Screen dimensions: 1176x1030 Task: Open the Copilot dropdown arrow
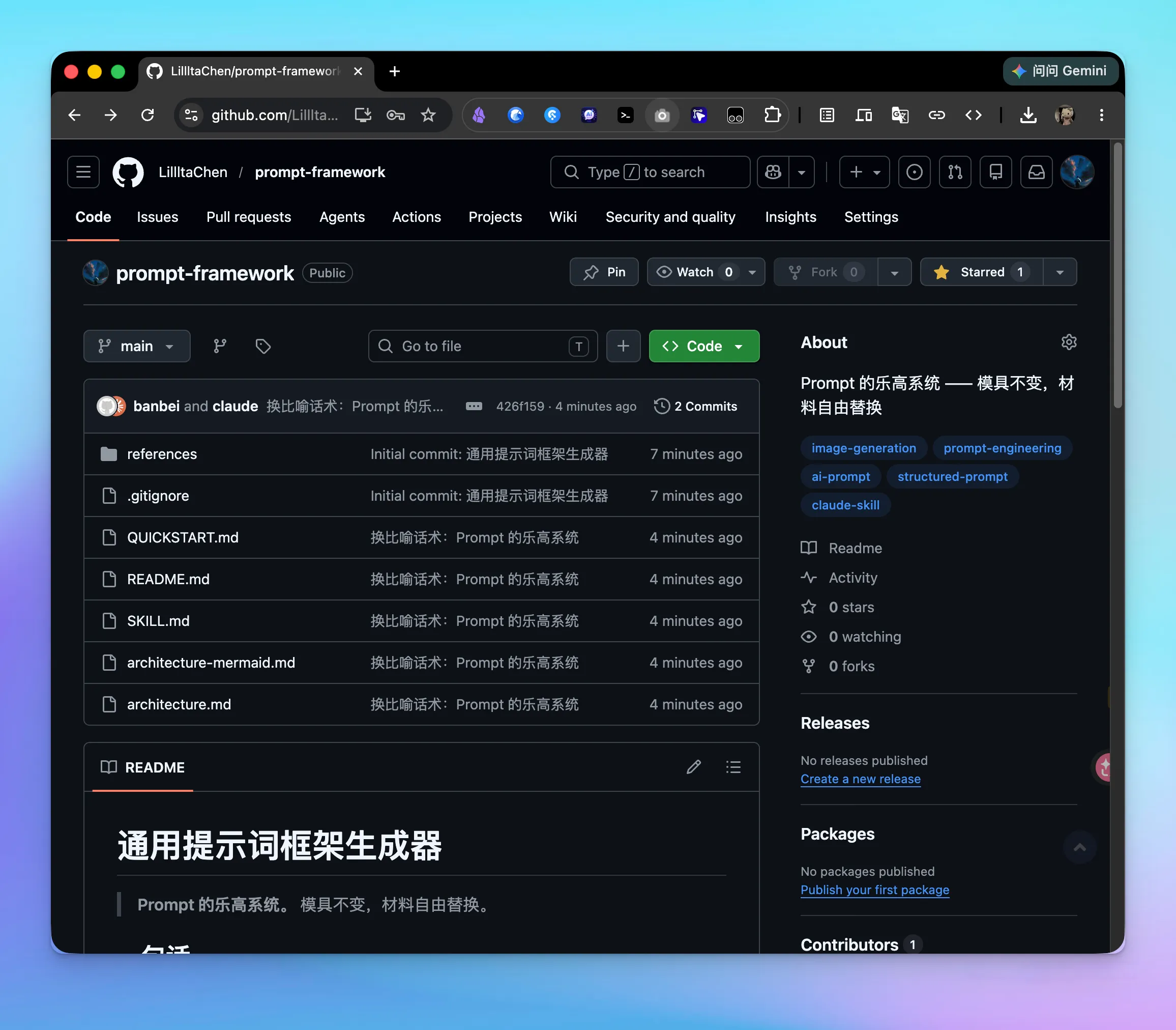pos(802,172)
